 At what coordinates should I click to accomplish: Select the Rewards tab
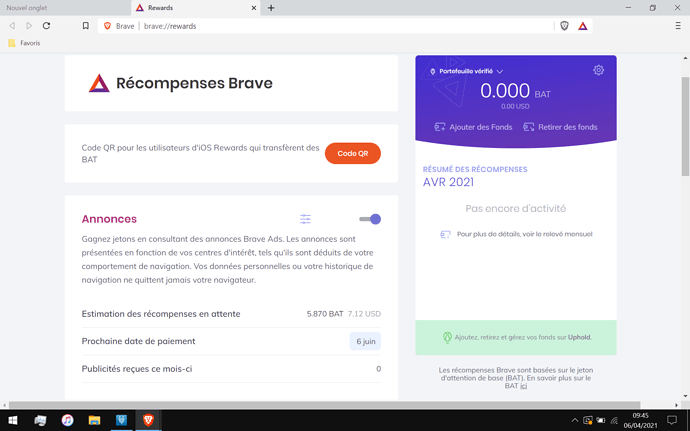pyautogui.click(x=196, y=8)
